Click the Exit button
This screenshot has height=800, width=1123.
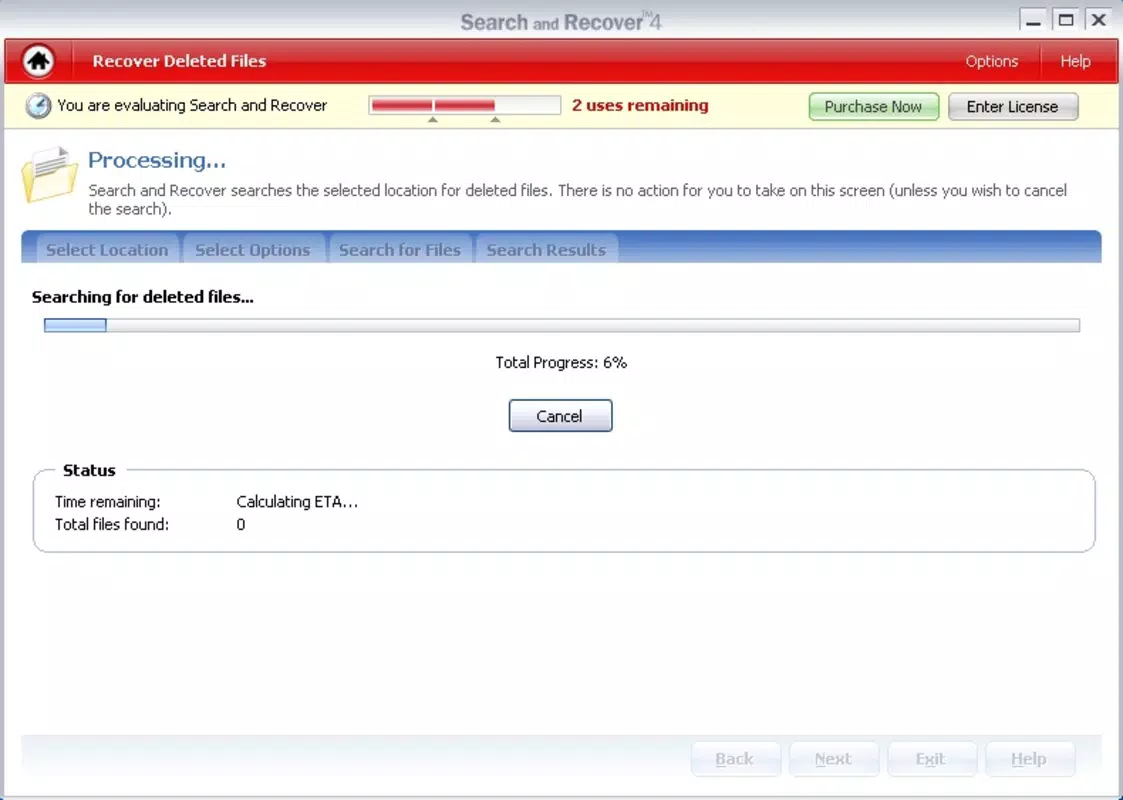point(931,759)
